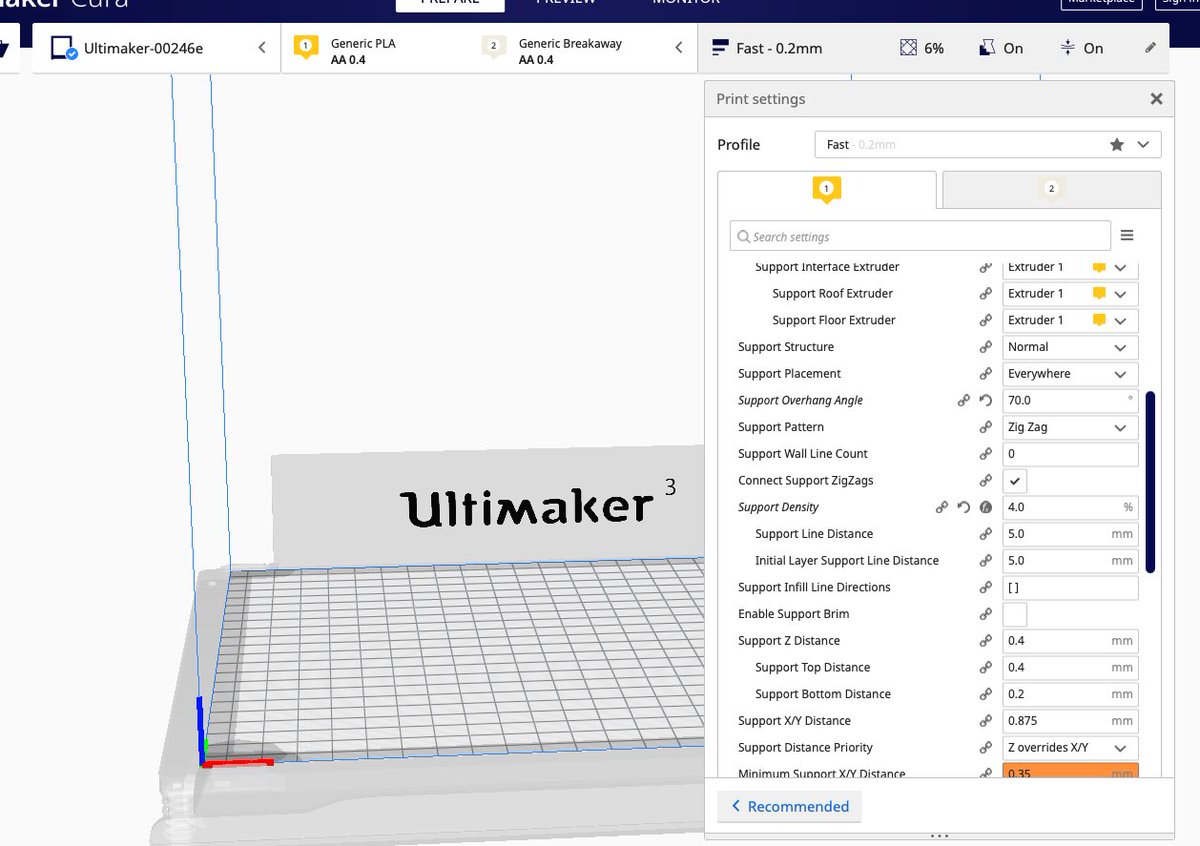Click the Recommended button
This screenshot has height=846, width=1200.
(790, 806)
